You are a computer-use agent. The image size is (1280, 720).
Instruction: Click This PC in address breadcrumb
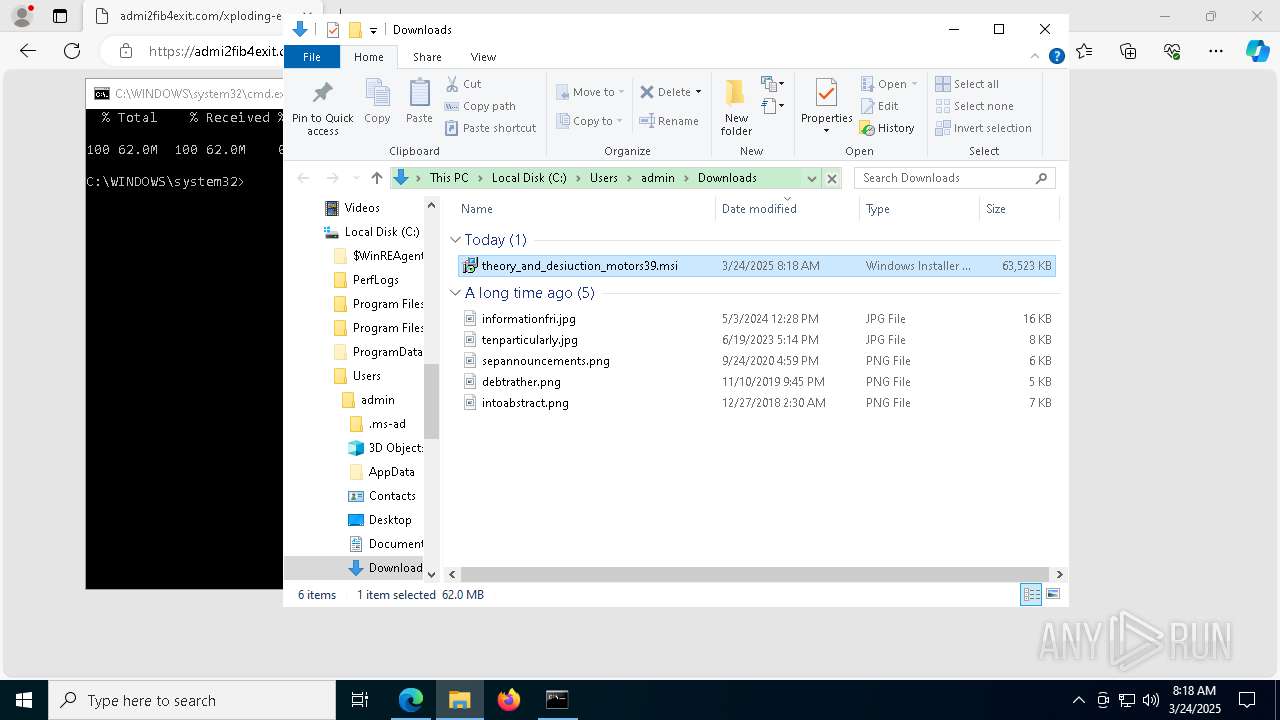coord(449,178)
